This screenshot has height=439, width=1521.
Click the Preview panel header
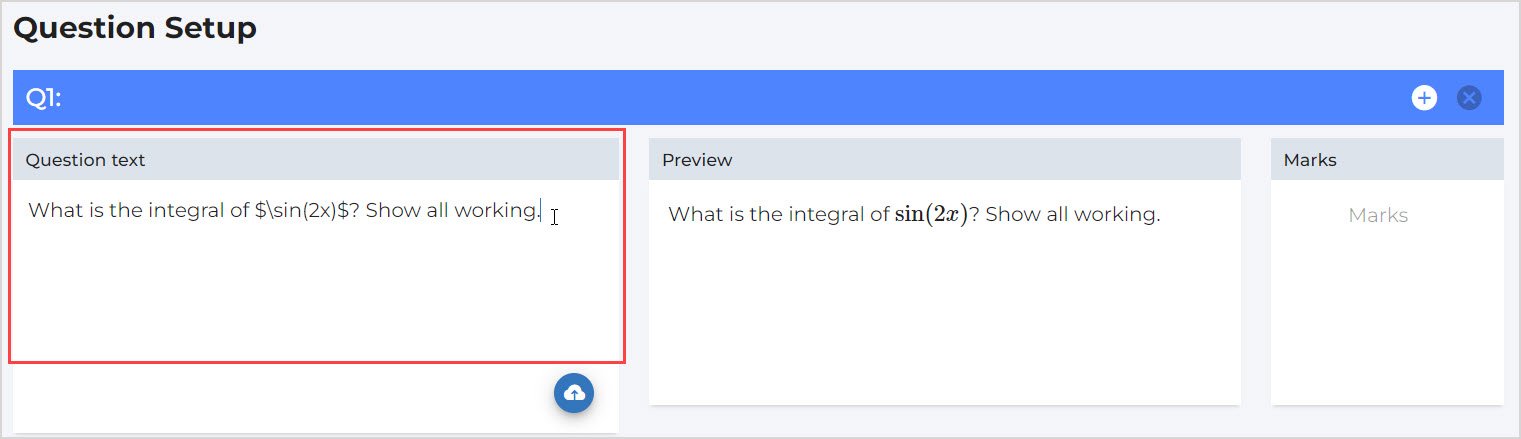tap(697, 160)
